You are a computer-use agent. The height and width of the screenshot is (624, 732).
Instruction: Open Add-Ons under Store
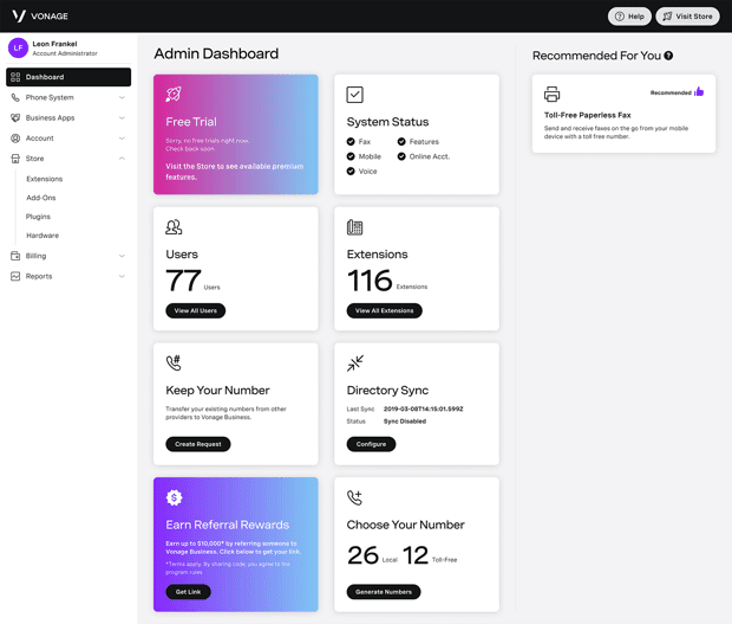click(x=41, y=198)
